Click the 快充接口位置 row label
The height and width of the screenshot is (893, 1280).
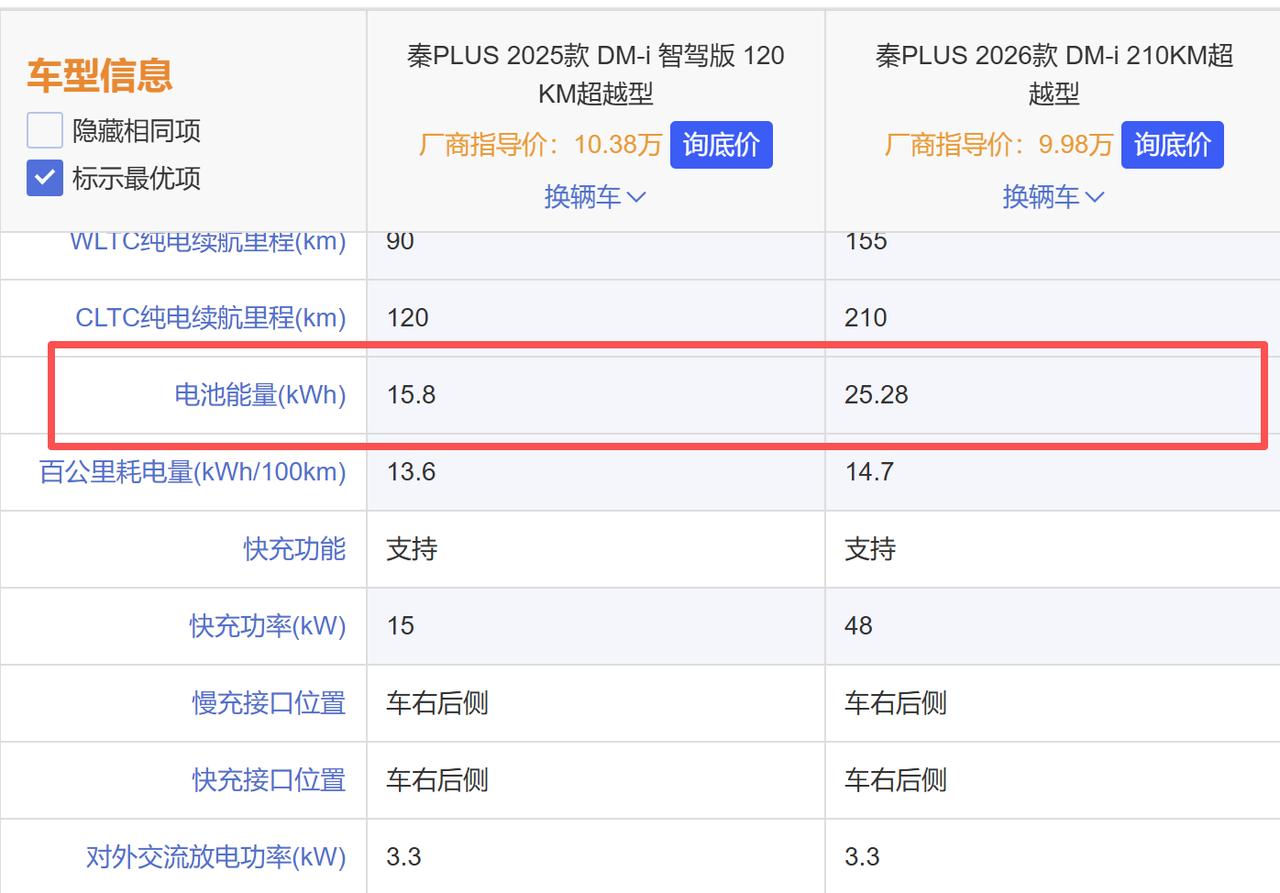pos(269,780)
